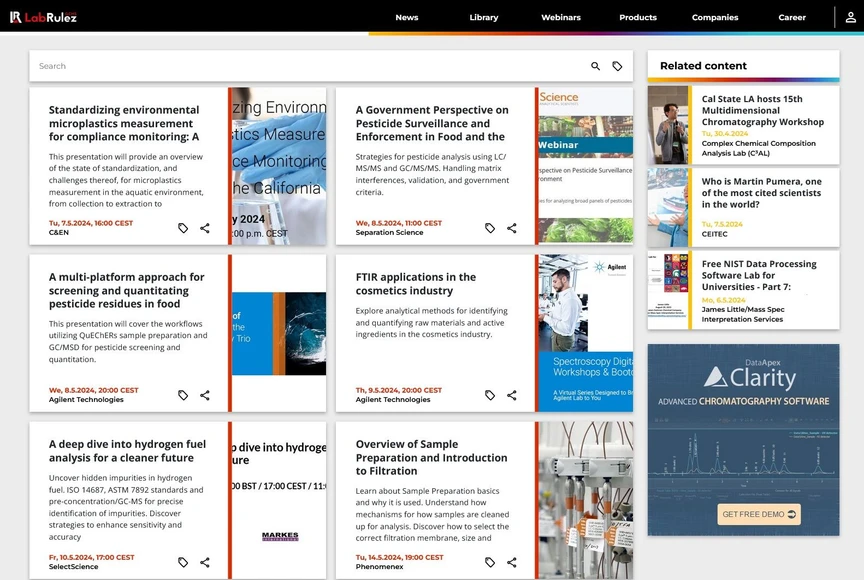The image size is (864, 580).
Task: Open 'A Government Perspective on Pesticide Surveillance' title
Action: click(x=432, y=123)
